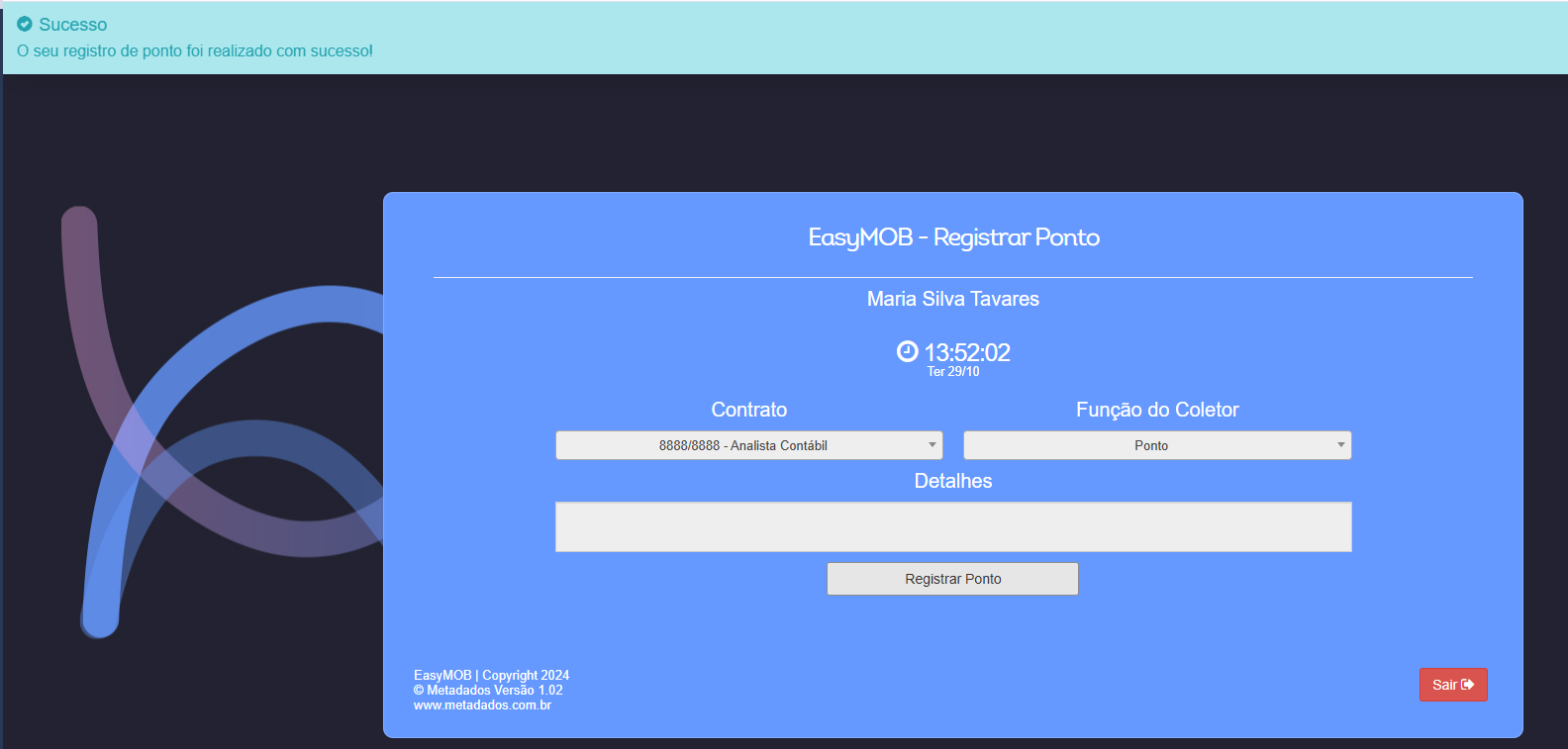Click the heading EasyMOB - Registrar Ponto
The image size is (1568, 749).
coord(953,237)
